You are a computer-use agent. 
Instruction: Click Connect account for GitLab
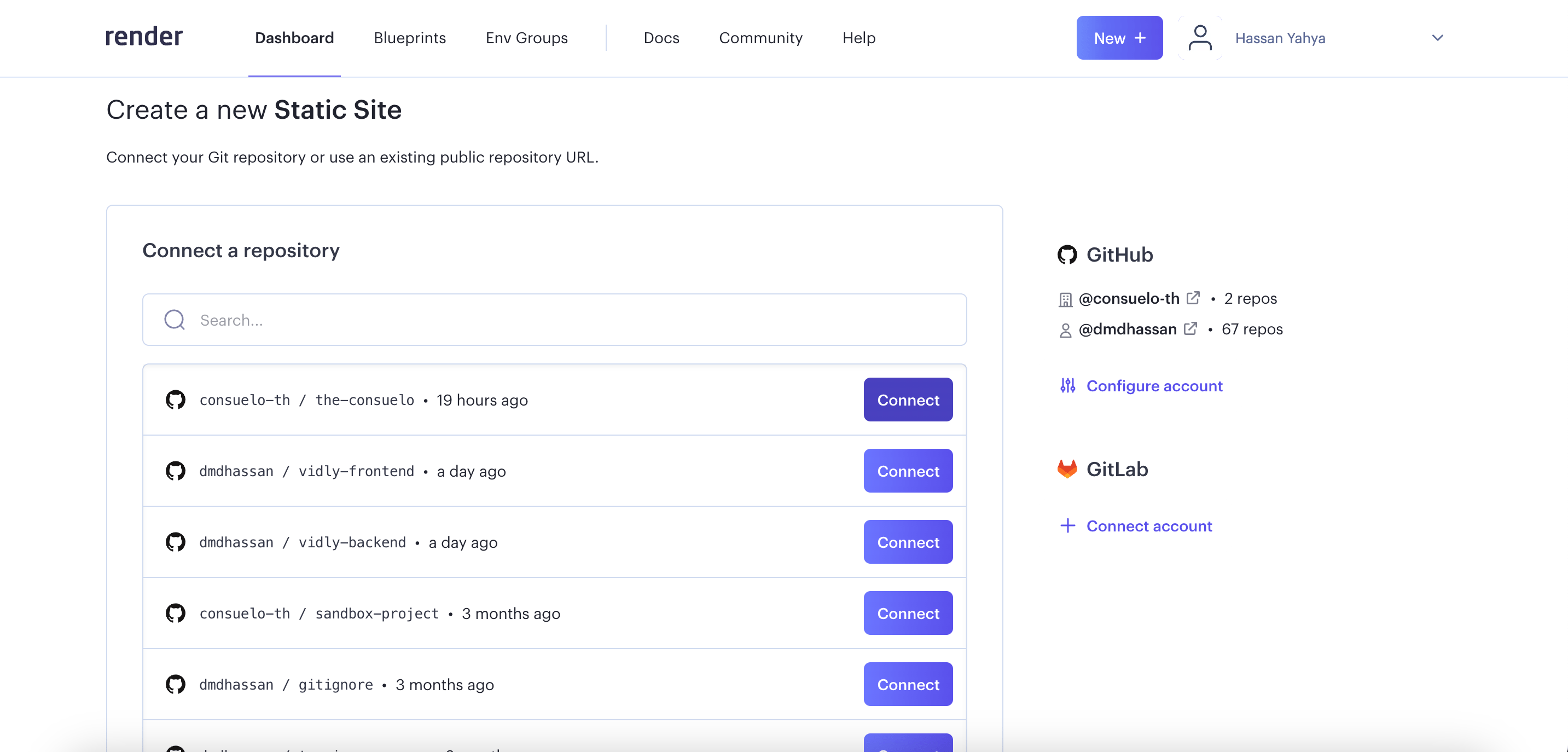[1149, 525]
